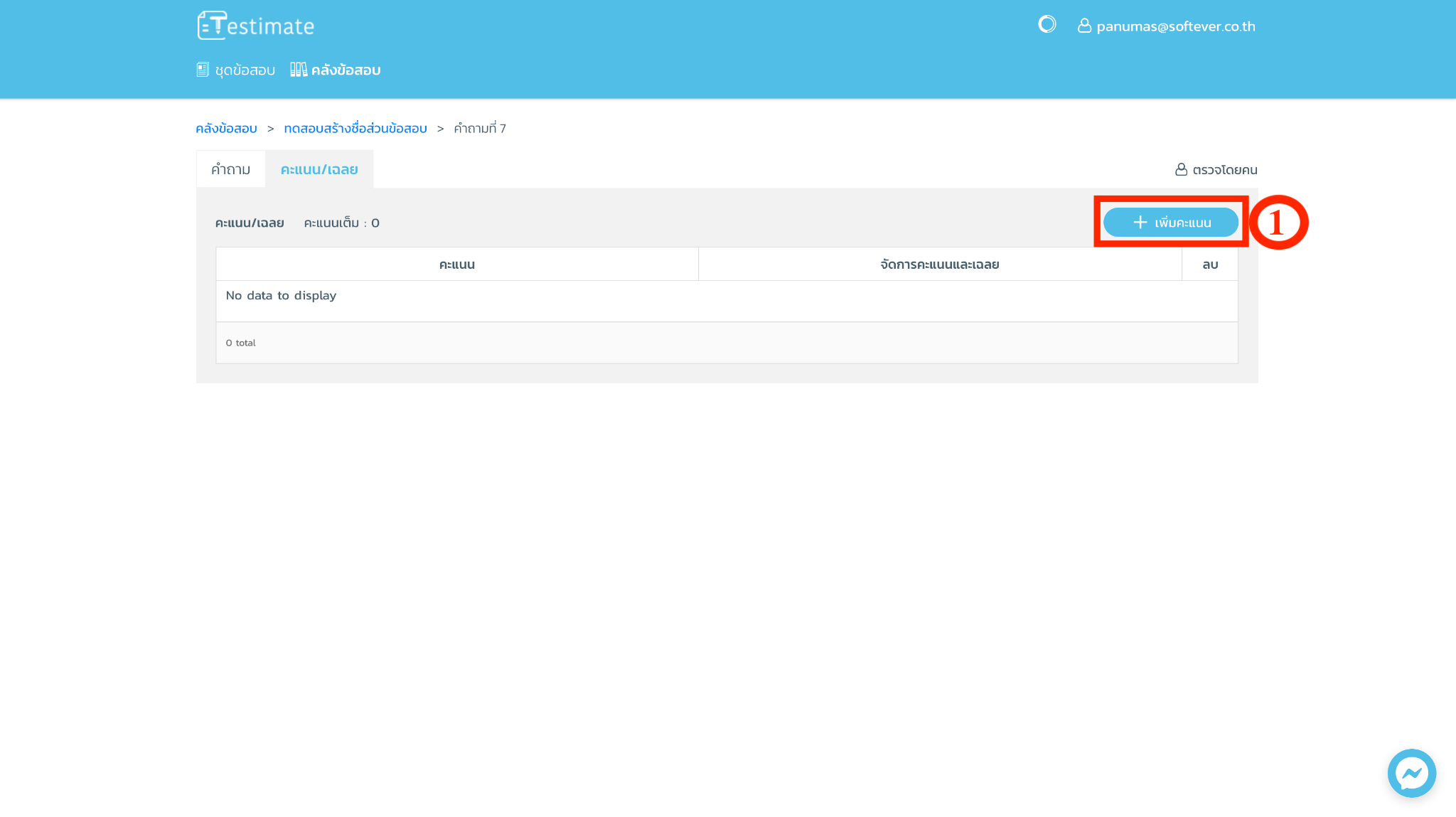Screen dimensions: 1456x817
Task: Click the จัดการคะแนนและเฉลย column header
Action: 939,265
